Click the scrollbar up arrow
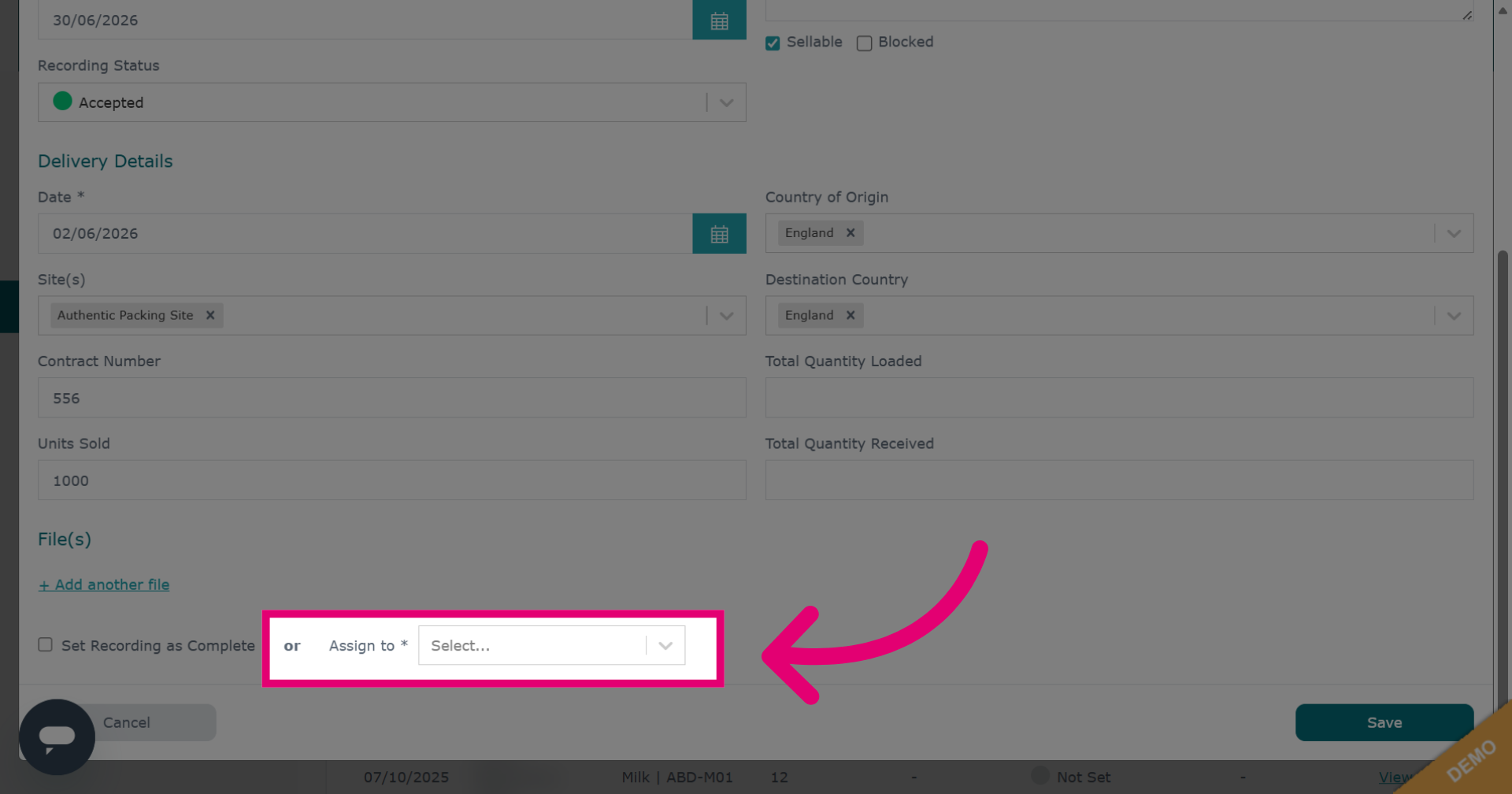 [x=1503, y=10]
